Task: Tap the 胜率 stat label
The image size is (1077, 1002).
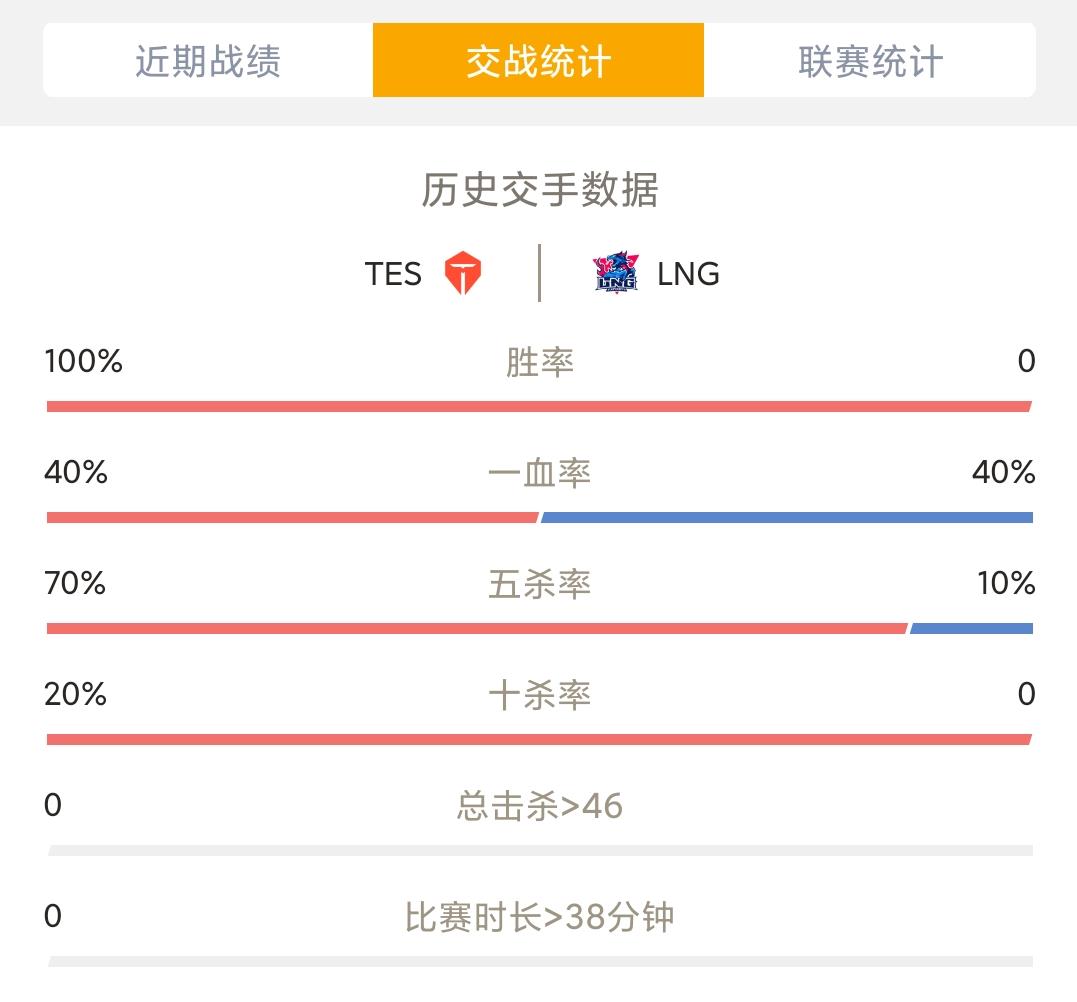Action: 540,362
